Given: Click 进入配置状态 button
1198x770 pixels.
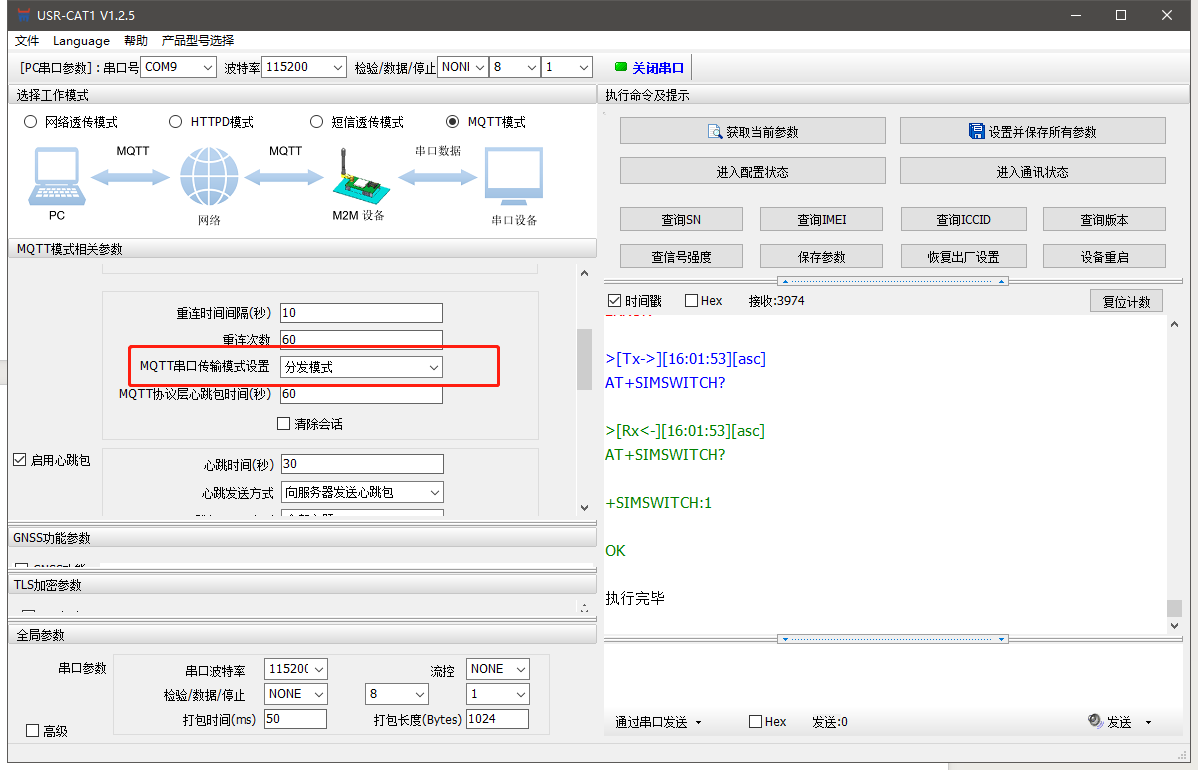Looking at the screenshot, I should (753, 171).
